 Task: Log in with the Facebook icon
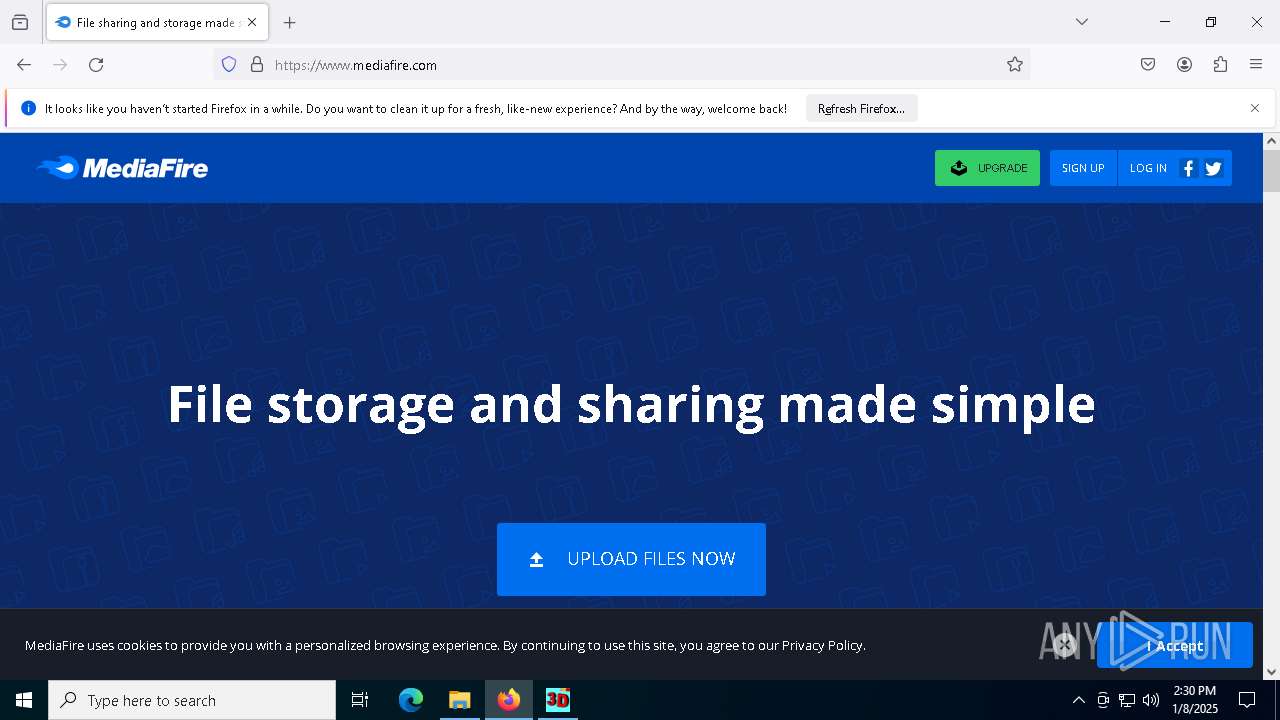coord(1188,168)
